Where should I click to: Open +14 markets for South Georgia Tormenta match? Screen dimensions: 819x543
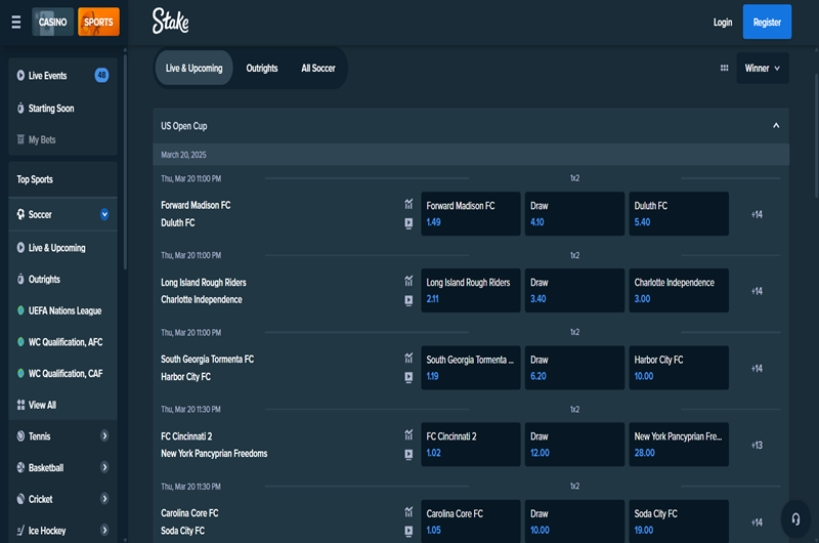coord(757,368)
